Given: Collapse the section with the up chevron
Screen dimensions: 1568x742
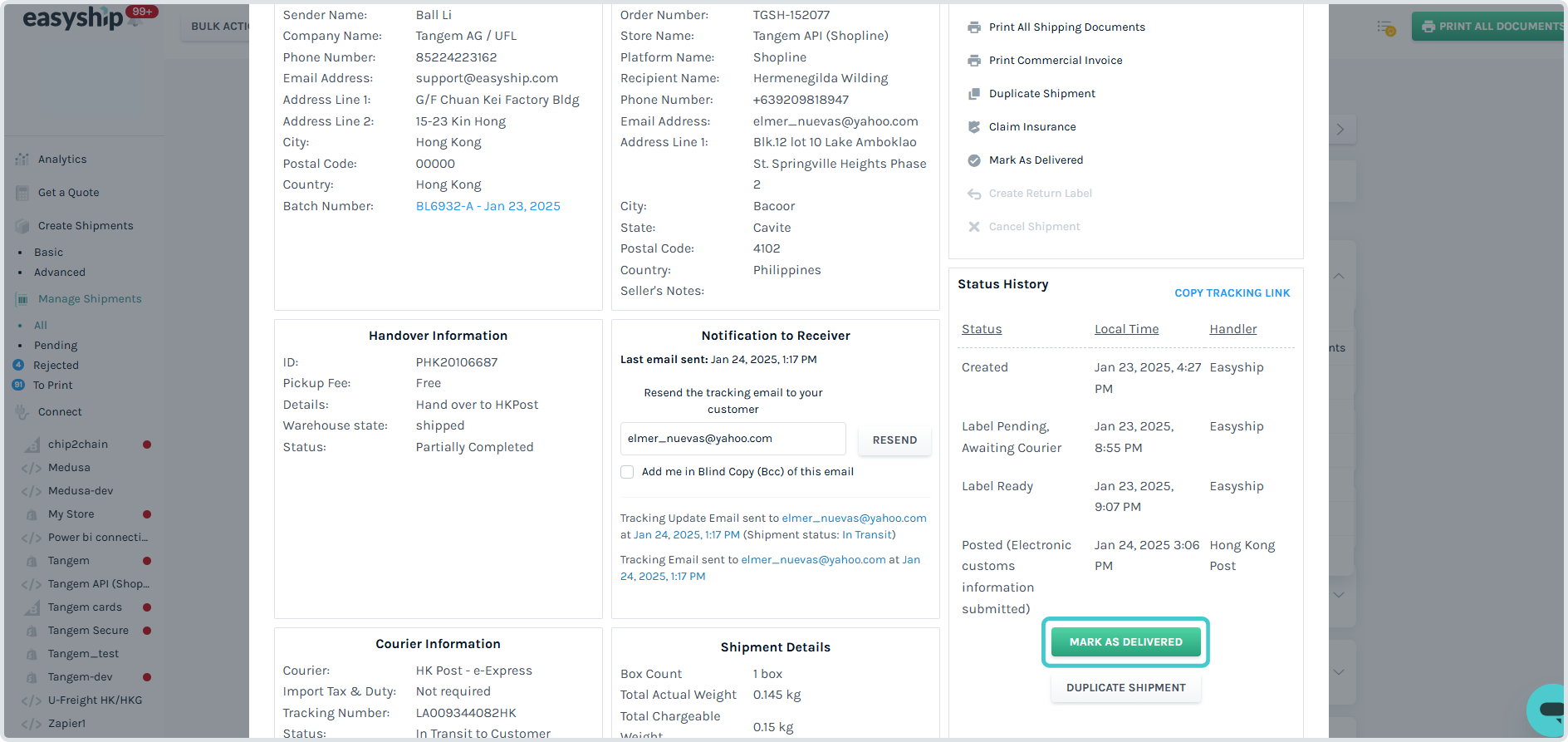Looking at the screenshot, I should [1339, 276].
